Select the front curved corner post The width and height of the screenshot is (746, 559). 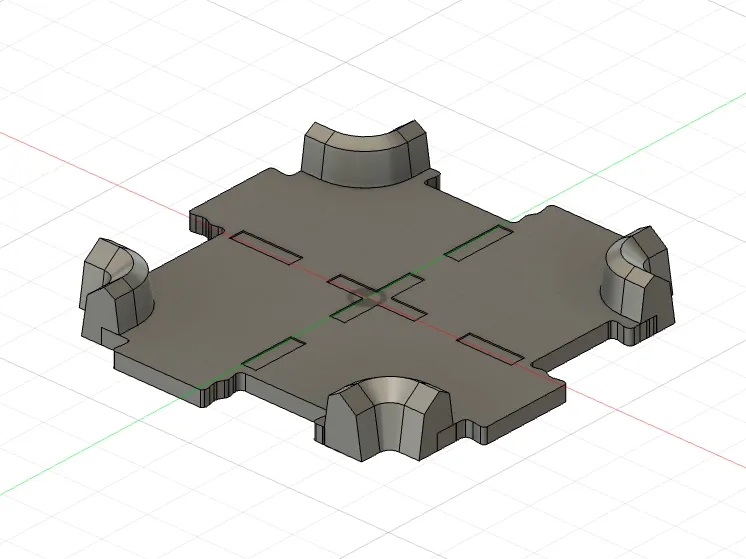388,419
